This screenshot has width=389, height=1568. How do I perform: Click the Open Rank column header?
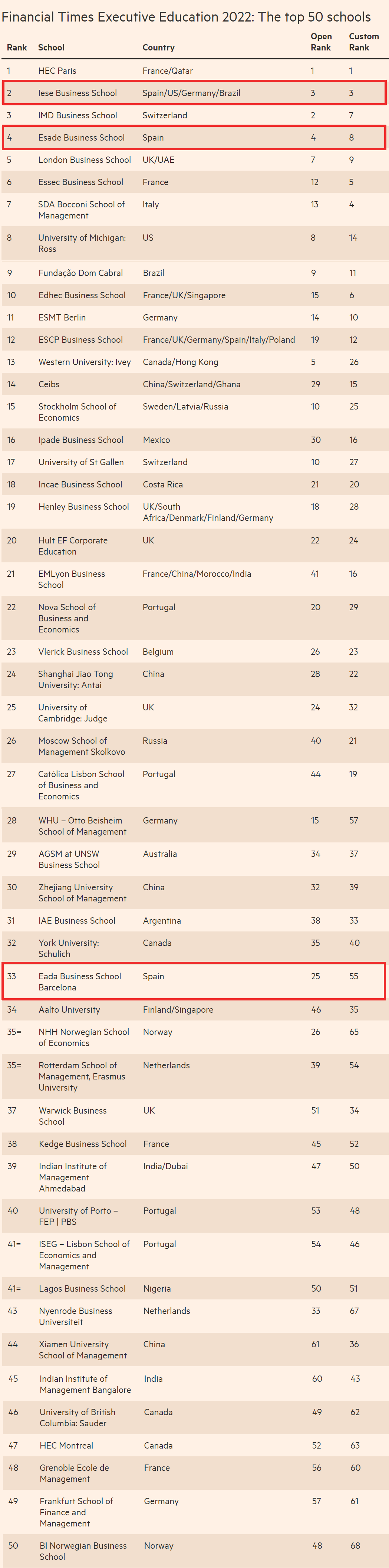tap(321, 42)
